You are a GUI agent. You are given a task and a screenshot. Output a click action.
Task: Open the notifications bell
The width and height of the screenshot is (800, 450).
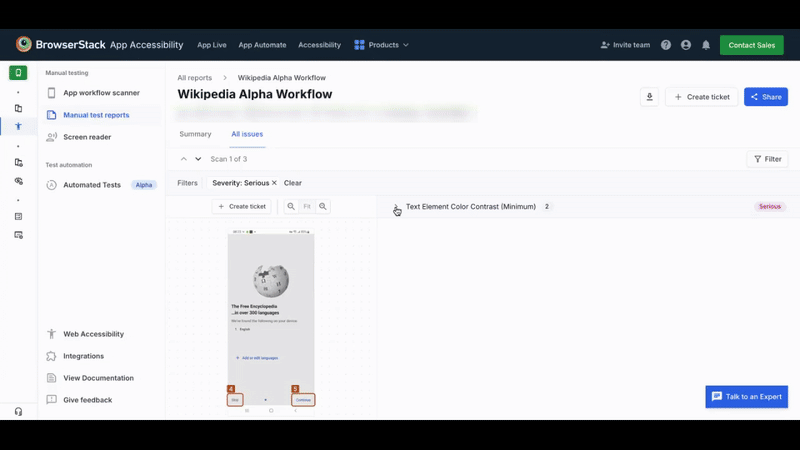[x=706, y=45]
